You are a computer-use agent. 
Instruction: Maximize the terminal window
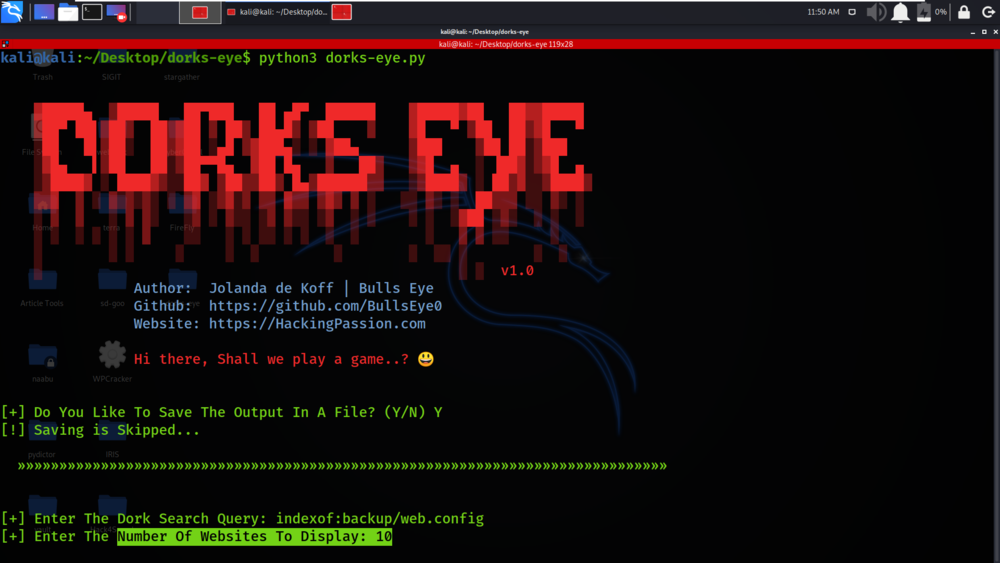pyautogui.click(x=984, y=32)
